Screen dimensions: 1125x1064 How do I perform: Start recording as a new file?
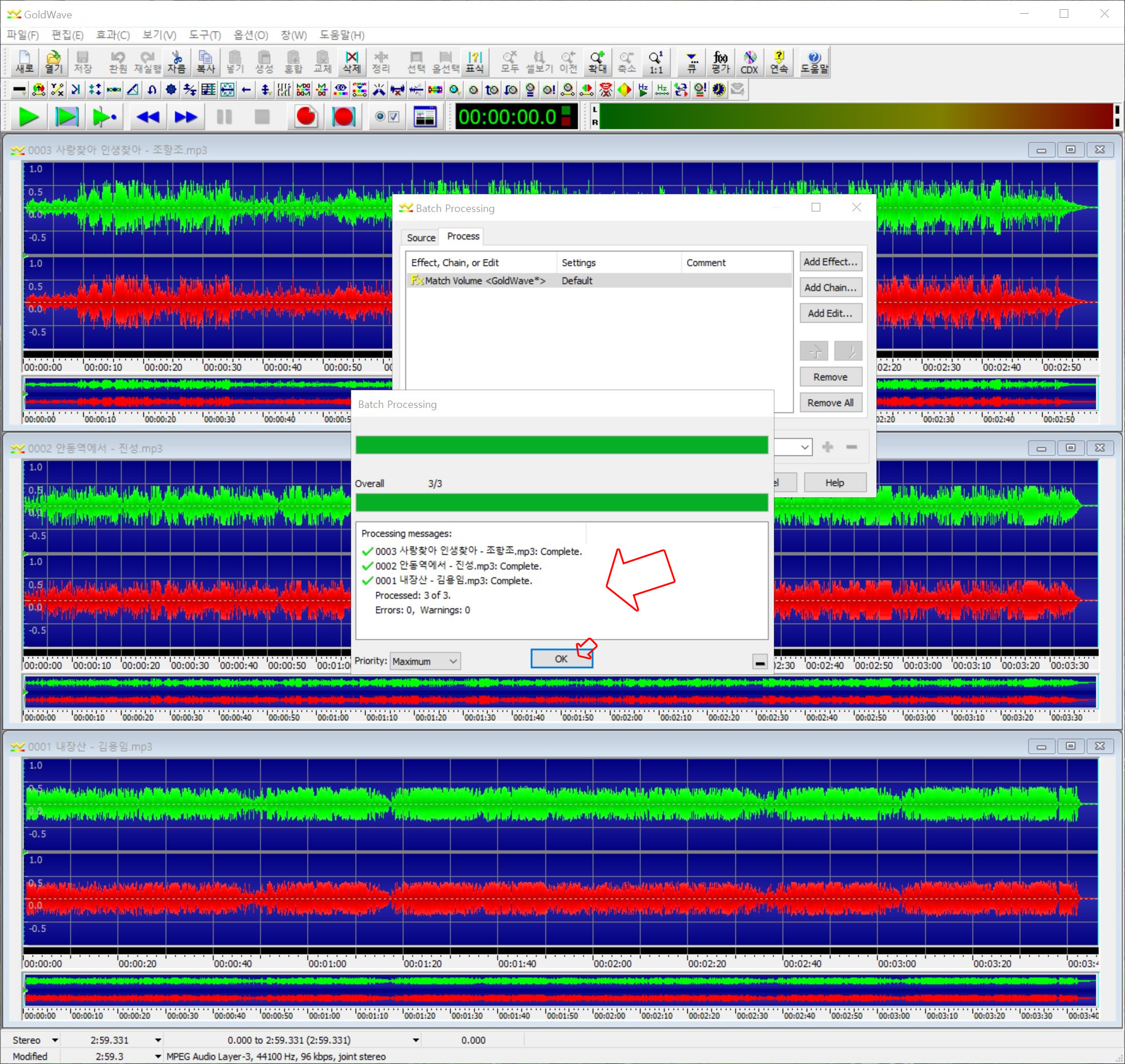tap(305, 117)
